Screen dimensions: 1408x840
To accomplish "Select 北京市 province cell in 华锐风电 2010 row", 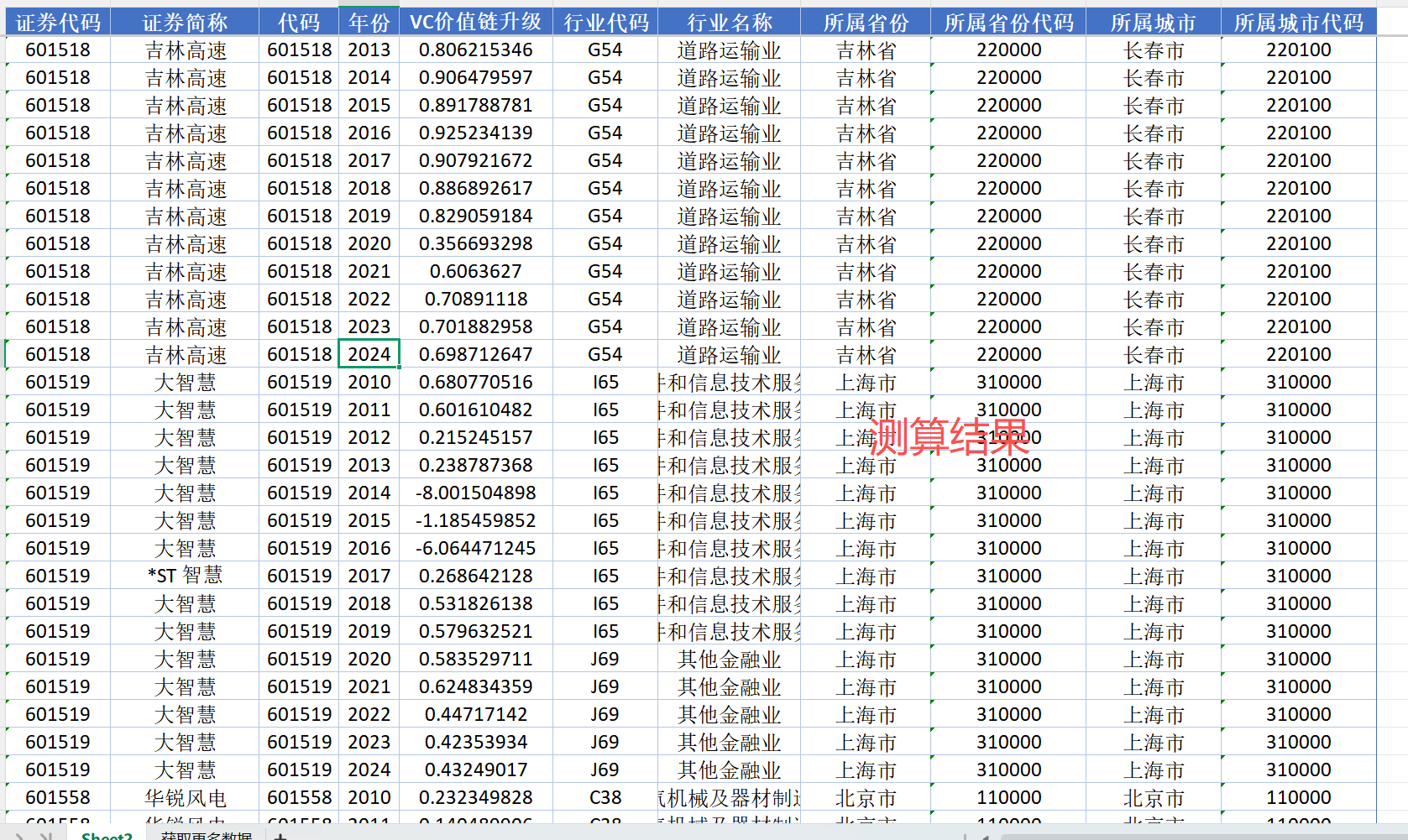I will pyautogui.click(x=866, y=798).
